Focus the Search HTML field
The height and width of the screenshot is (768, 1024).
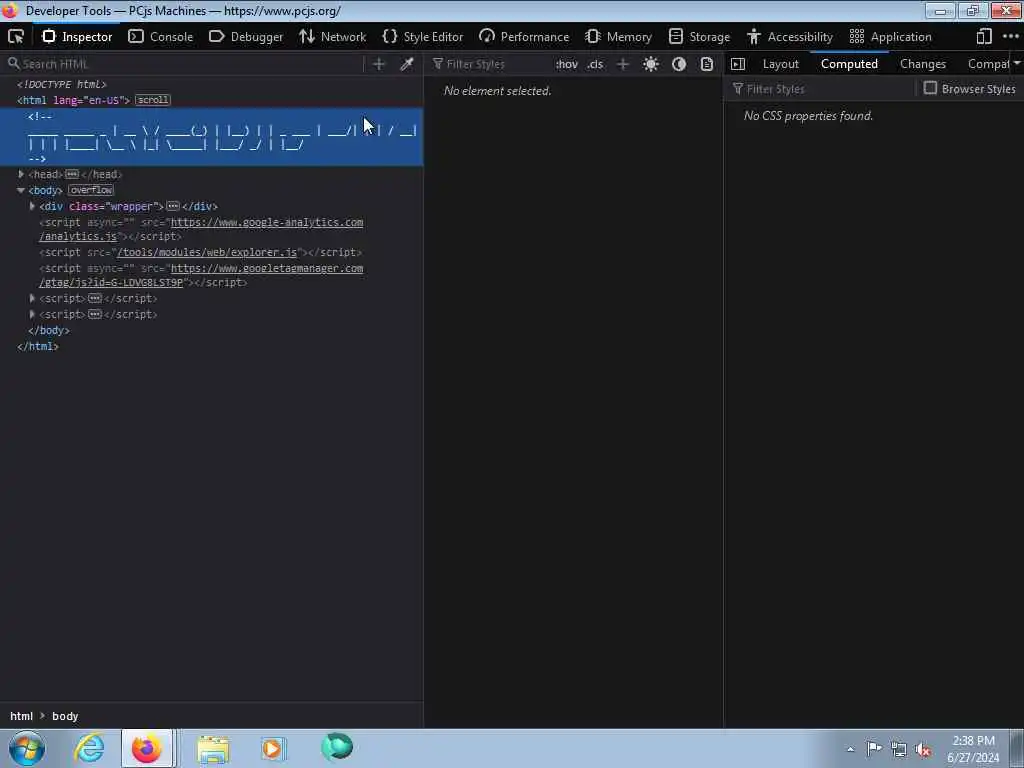[x=183, y=64]
